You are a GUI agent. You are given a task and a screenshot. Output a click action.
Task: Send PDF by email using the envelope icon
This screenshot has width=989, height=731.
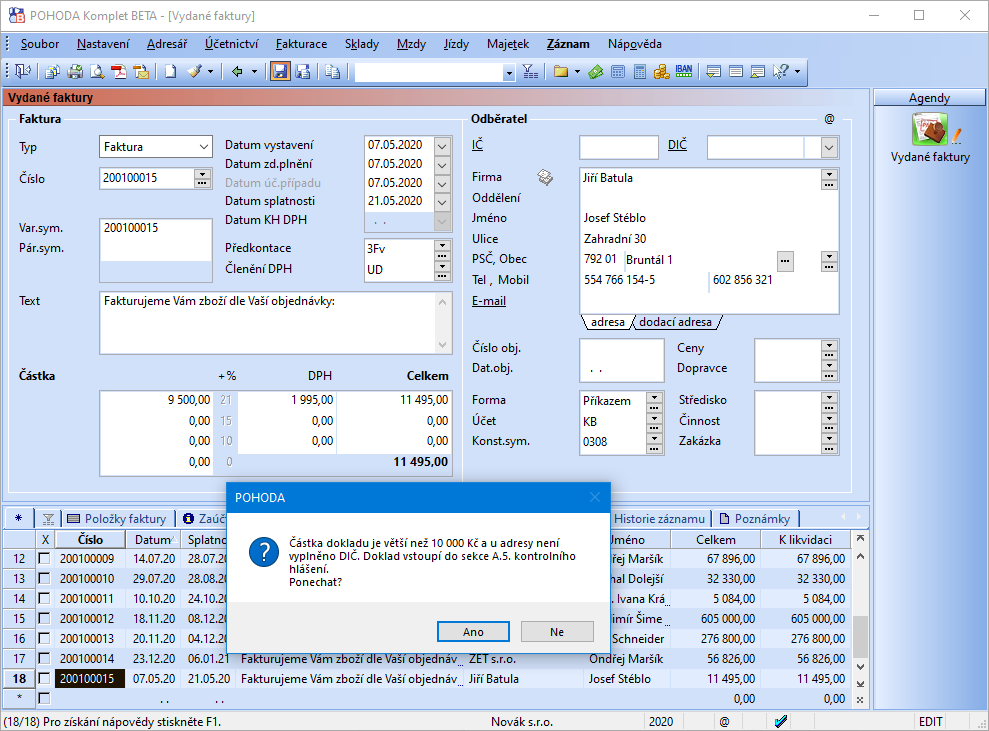click(141, 72)
